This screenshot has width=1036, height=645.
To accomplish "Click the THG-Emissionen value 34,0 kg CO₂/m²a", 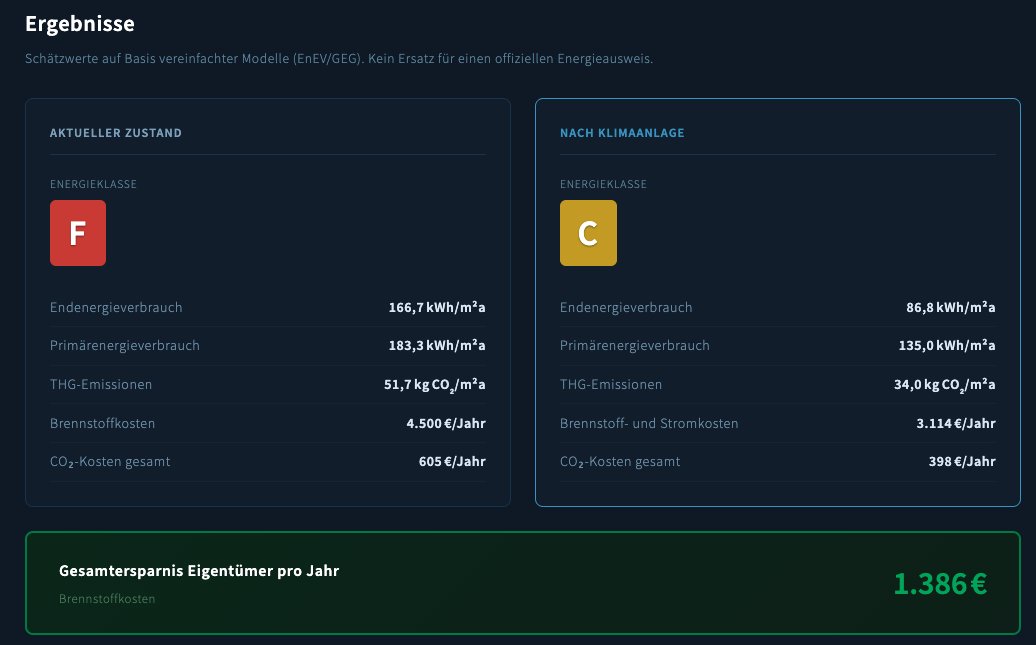I will (945, 384).
